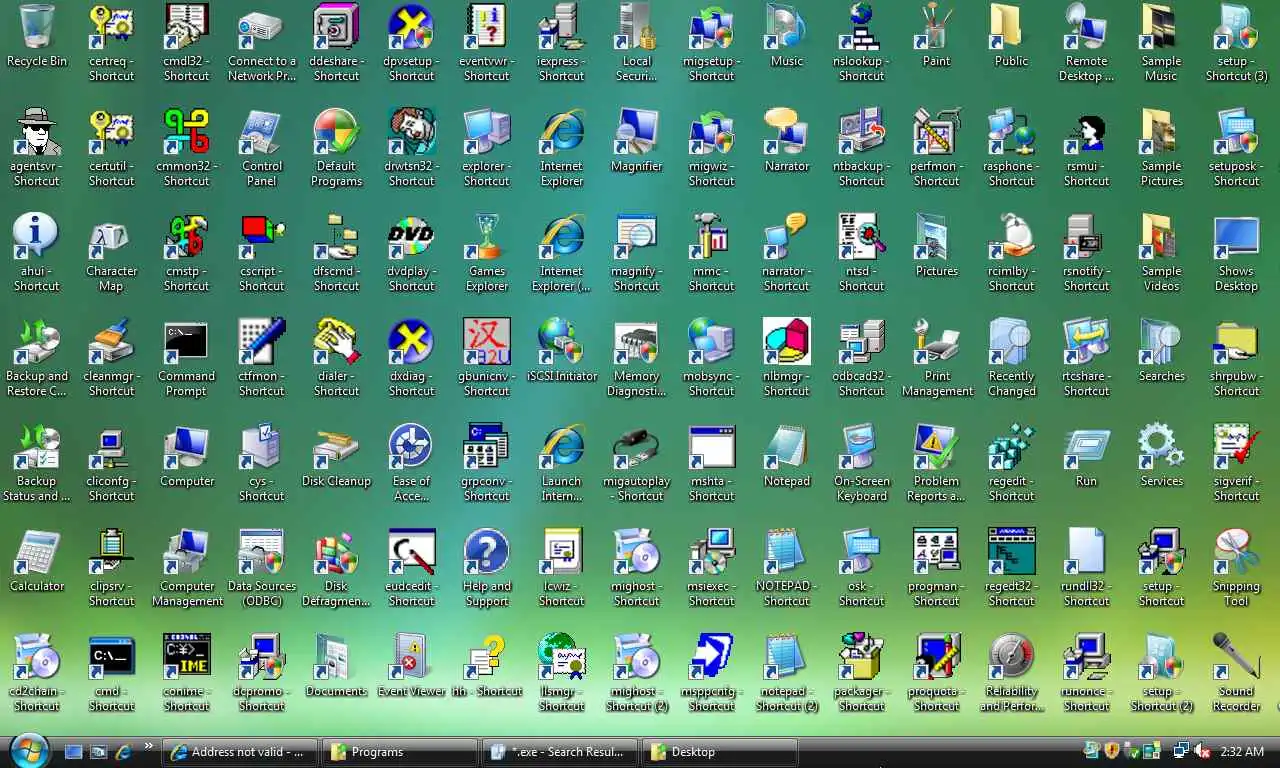This screenshot has height=768, width=1280.
Task: Click the Shows Desktop icon
Action: [x=1236, y=254]
